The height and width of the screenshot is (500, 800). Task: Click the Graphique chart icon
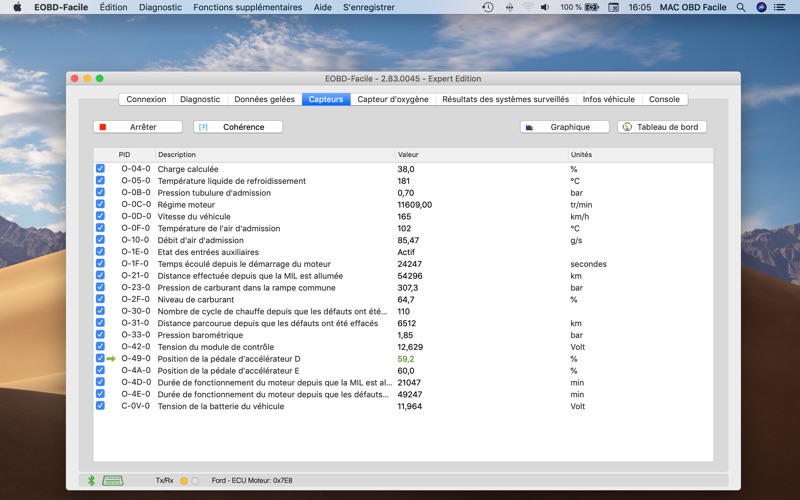[x=529, y=127]
